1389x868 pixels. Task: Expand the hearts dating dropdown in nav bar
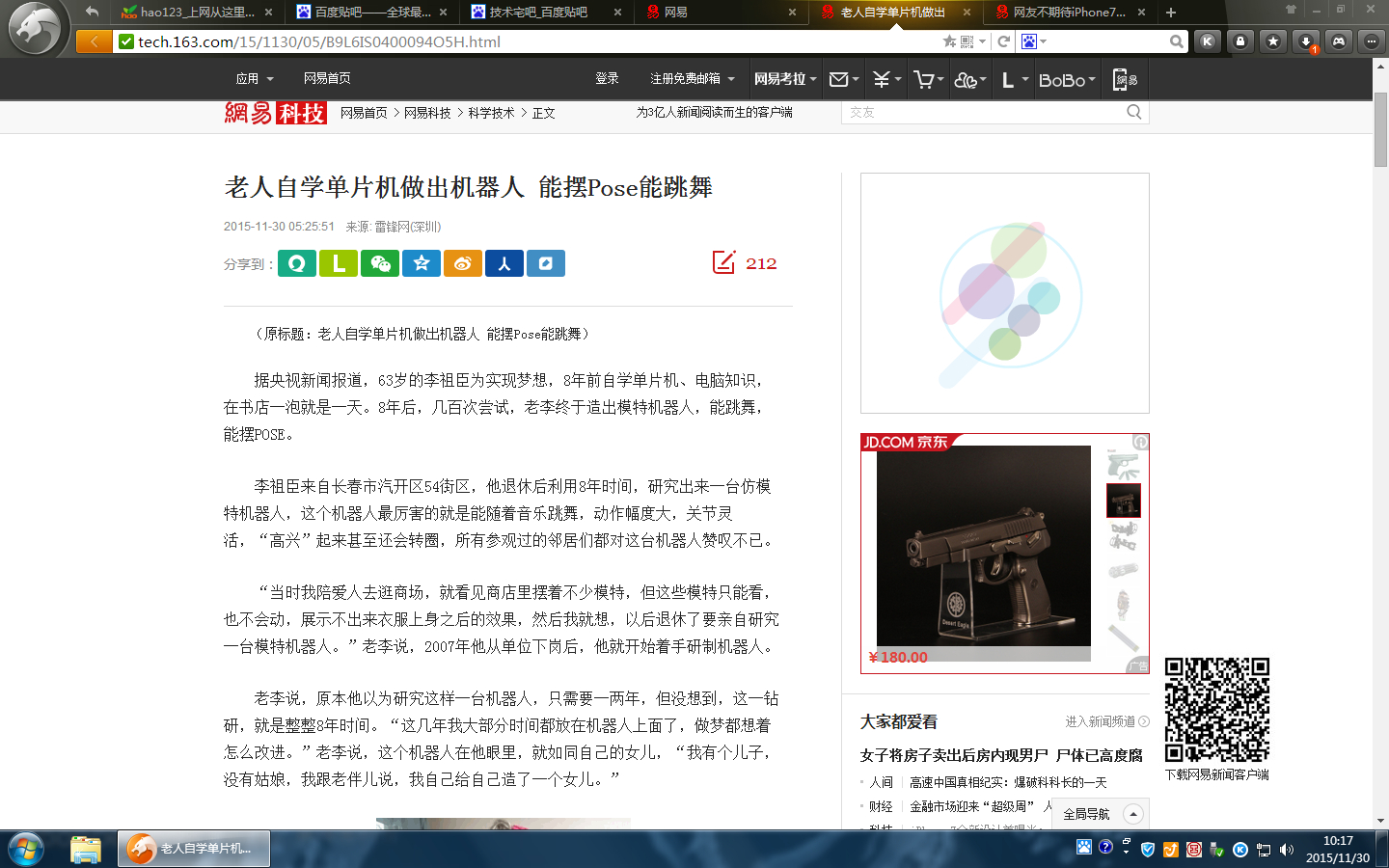pyautogui.click(x=970, y=79)
